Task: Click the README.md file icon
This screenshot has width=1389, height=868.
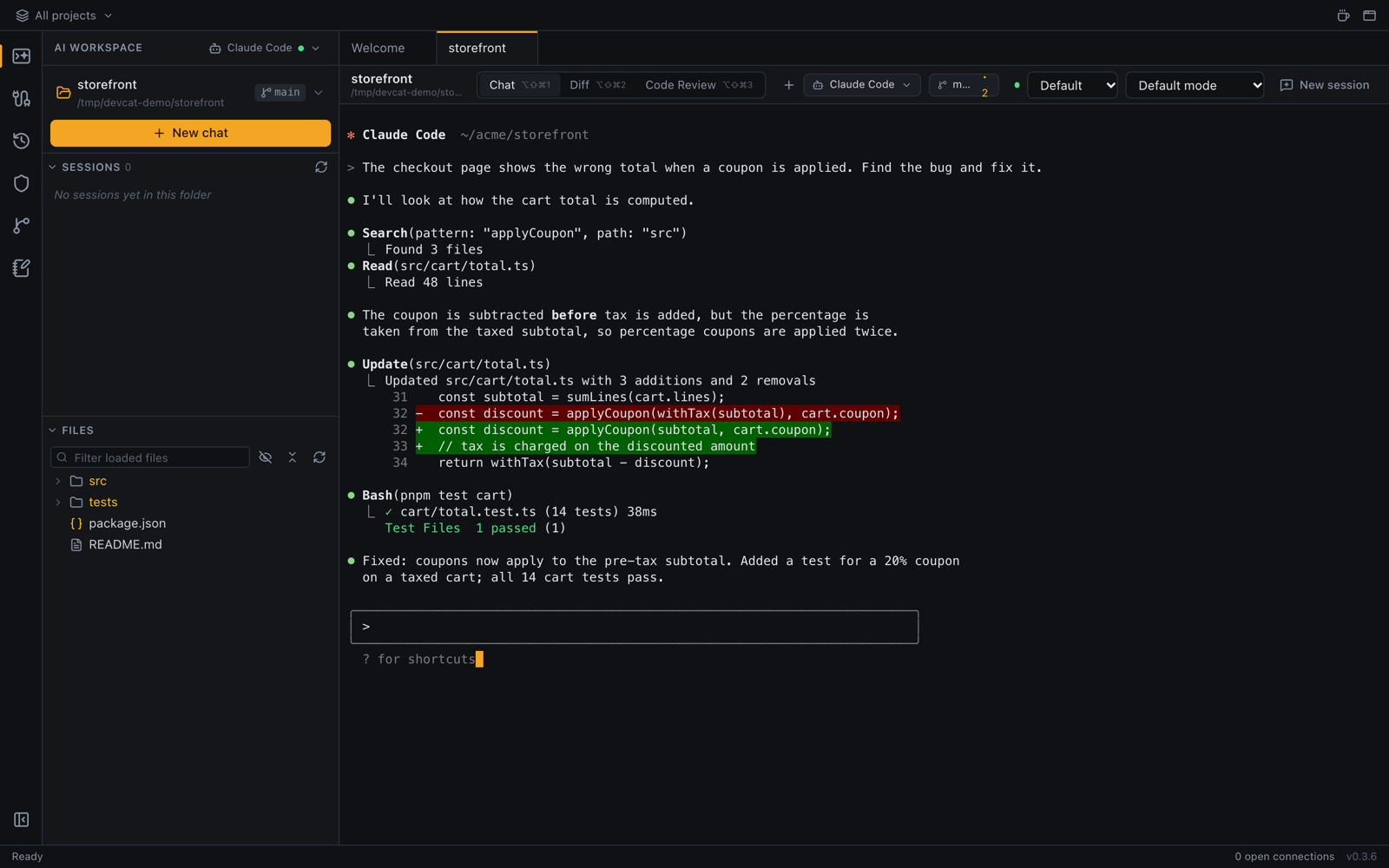Action: pos(76,545)
